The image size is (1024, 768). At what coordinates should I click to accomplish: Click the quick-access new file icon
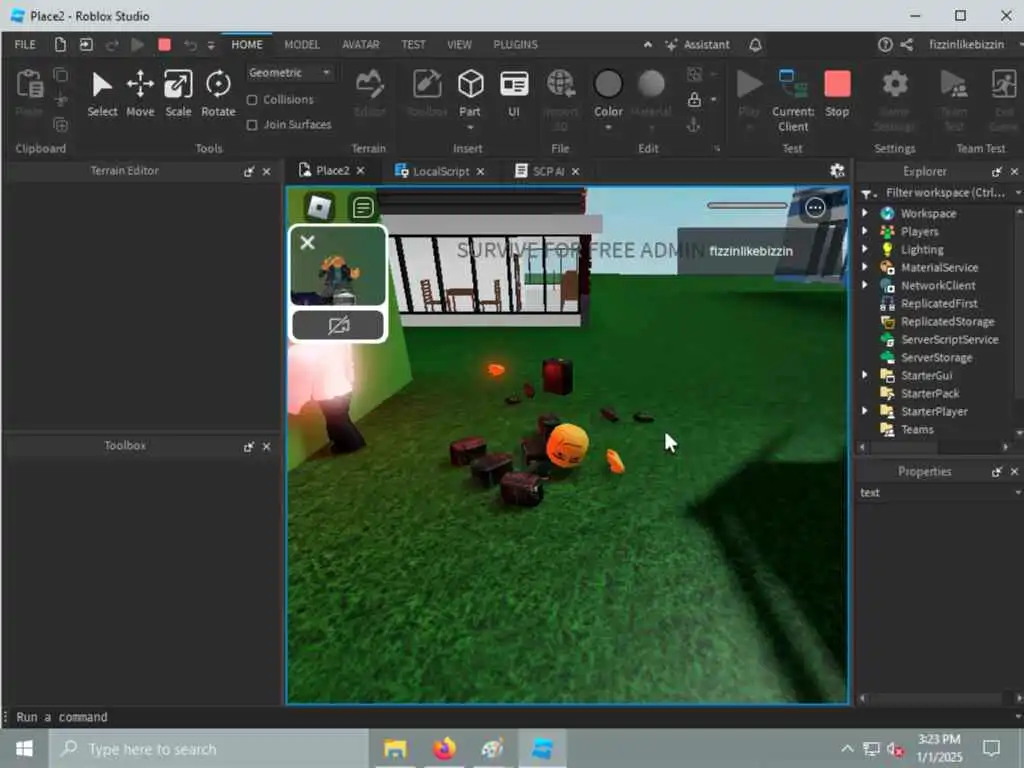[60, 44]
